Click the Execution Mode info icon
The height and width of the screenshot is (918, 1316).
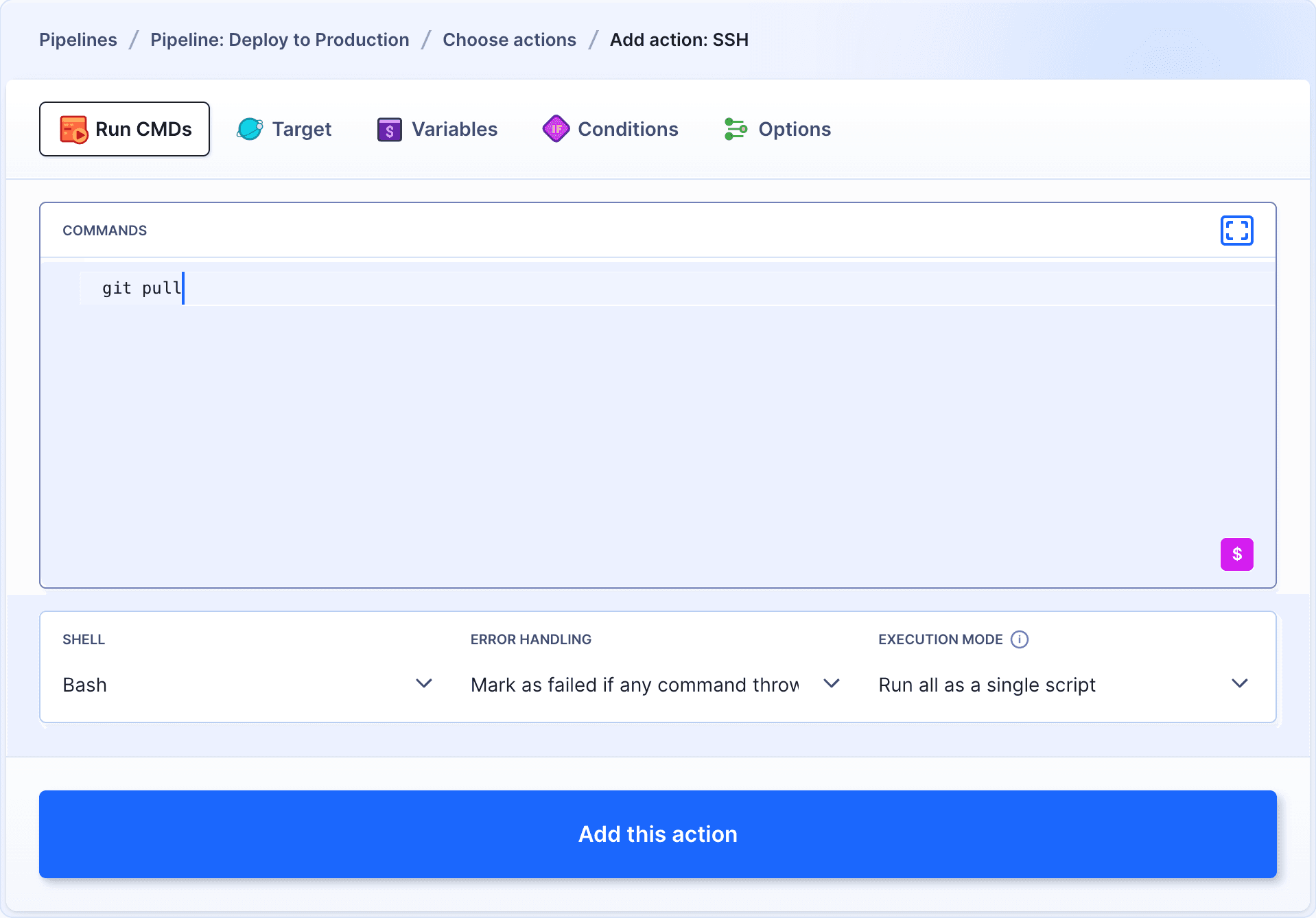click(x=1020, y=639)
